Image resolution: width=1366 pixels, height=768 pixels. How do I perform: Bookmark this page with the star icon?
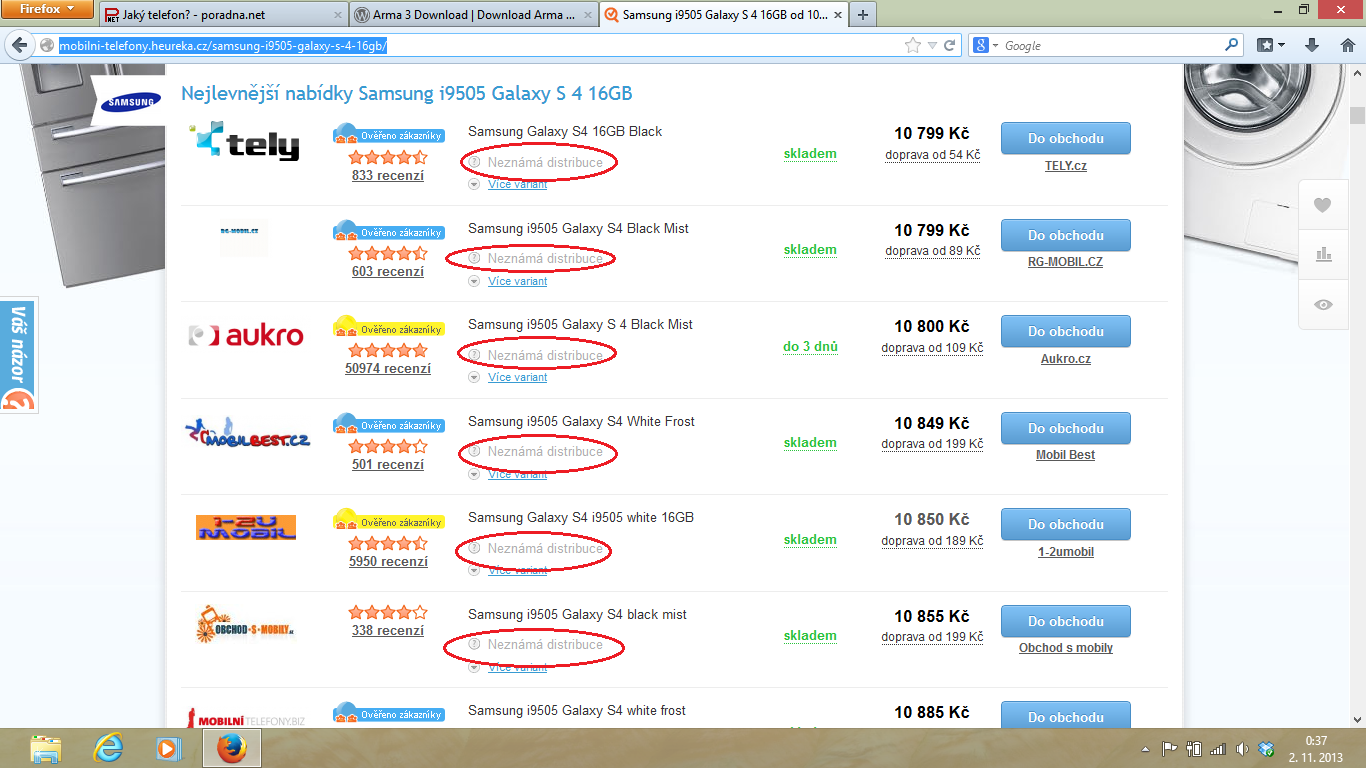coord(912,45)
